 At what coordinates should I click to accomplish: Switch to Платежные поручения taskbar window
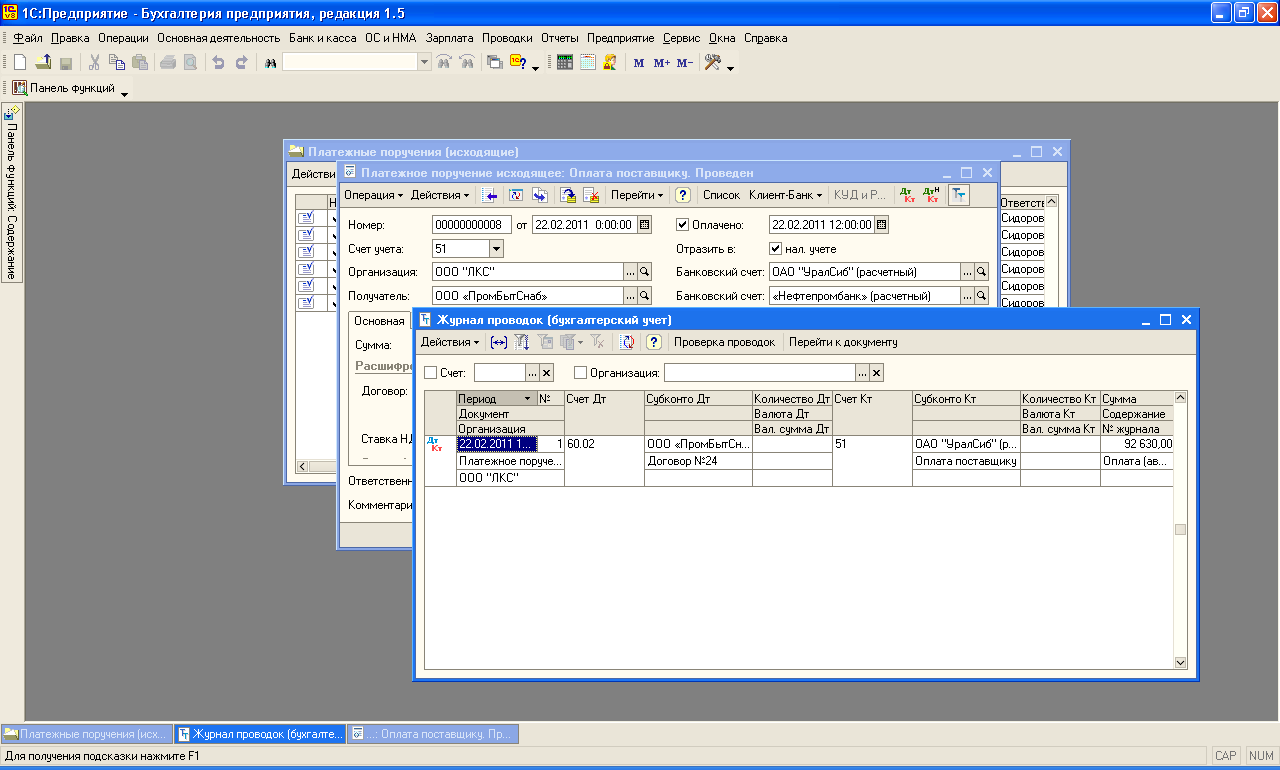tap(87, 734)
